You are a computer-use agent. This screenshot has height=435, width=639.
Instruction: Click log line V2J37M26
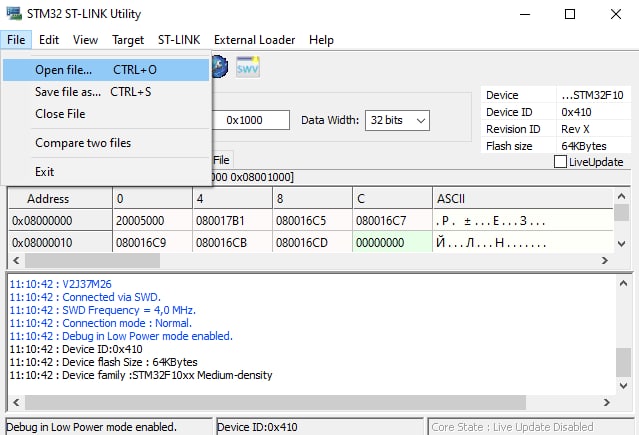[60, 284]
